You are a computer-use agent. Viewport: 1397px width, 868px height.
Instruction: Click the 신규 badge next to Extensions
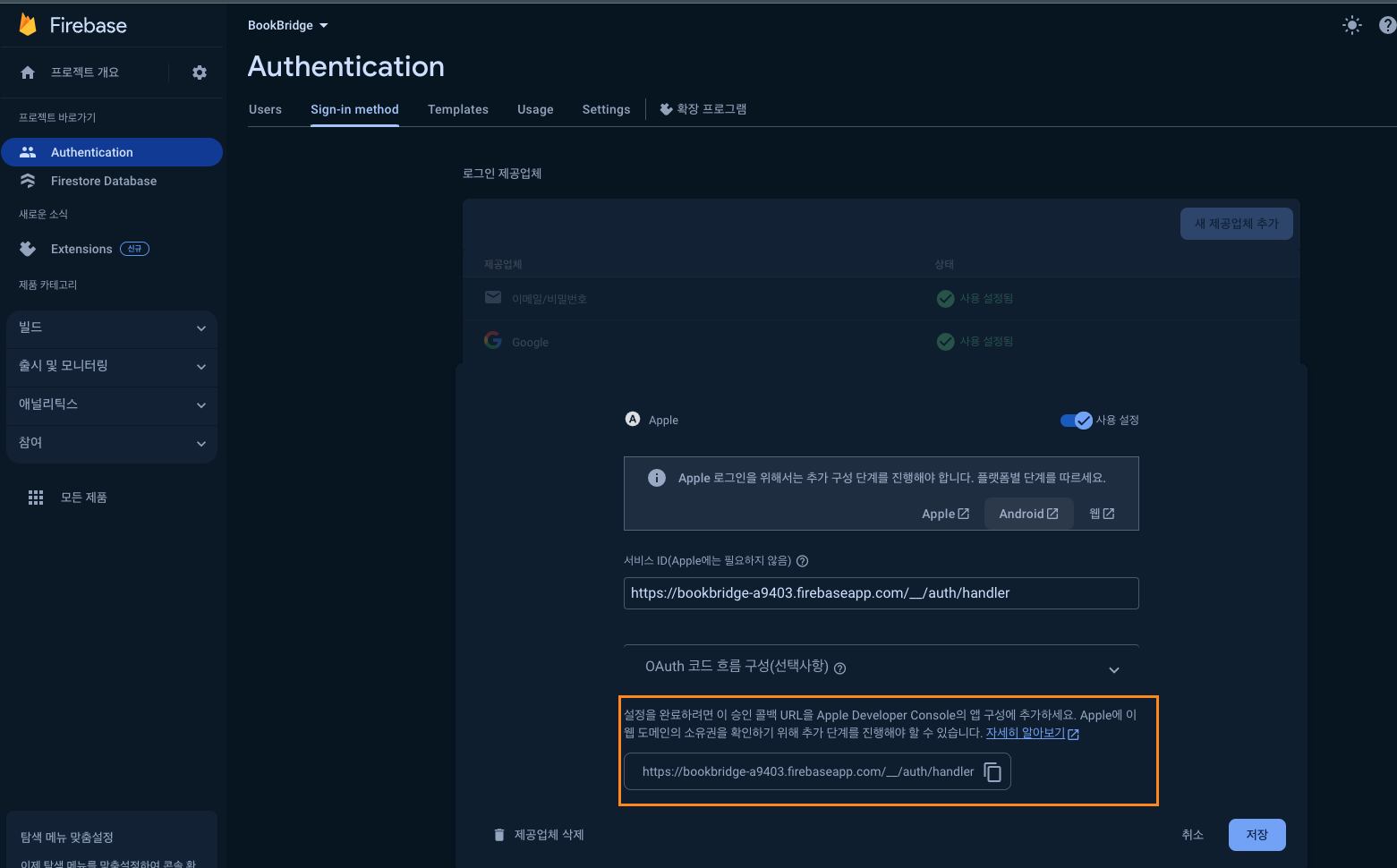pyautogui.click(x=135, y=249)
